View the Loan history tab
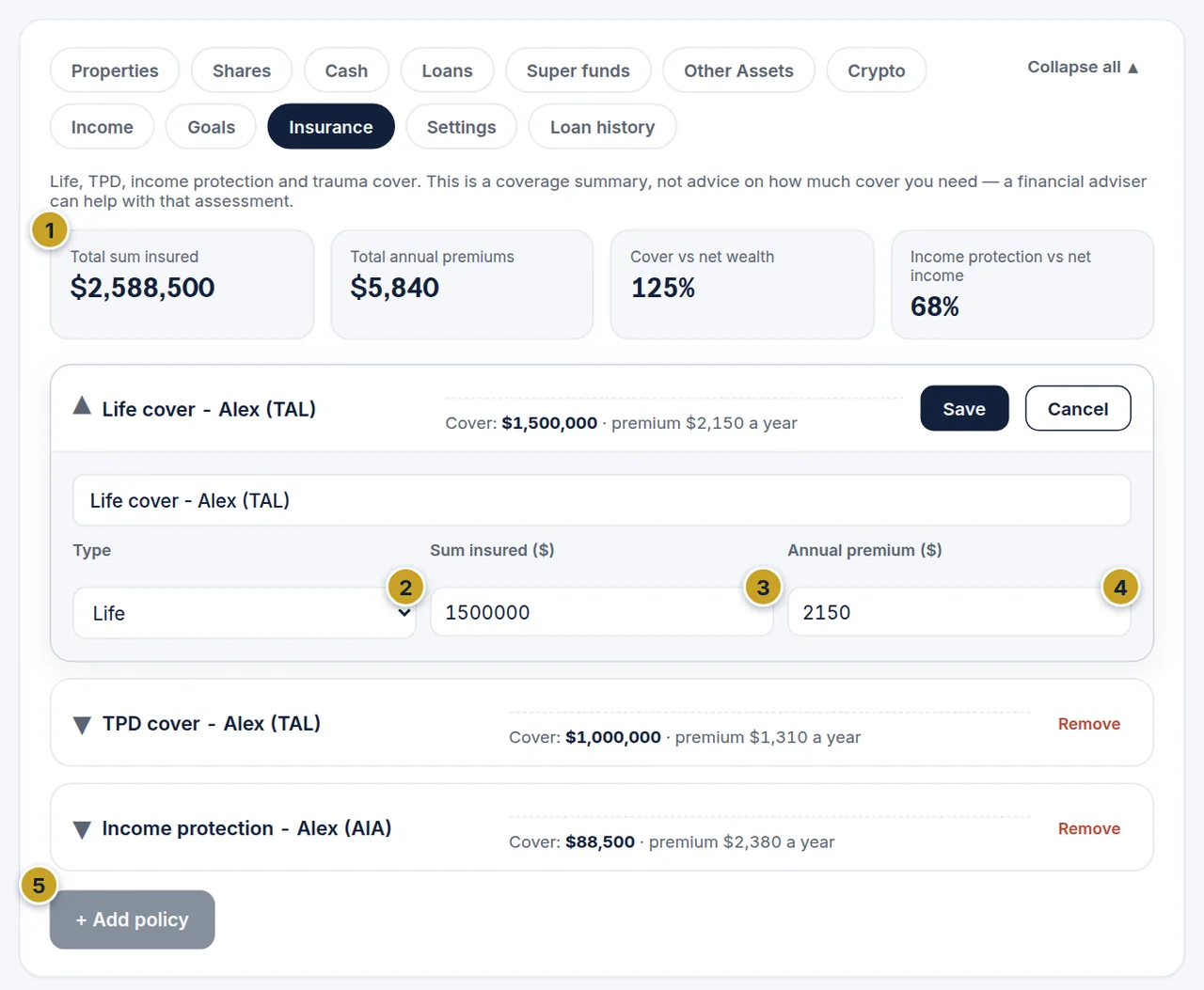The image size is (1204, 990). (602, 127)
